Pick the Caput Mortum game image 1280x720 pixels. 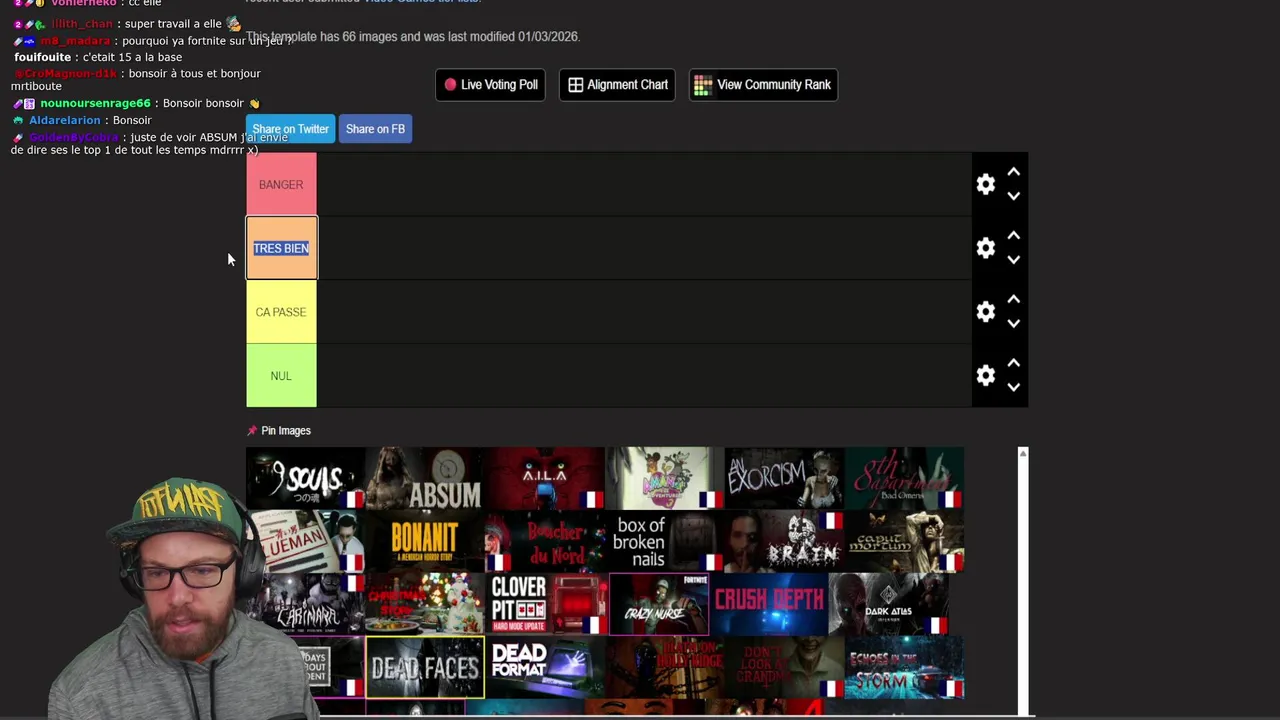[904, 541]
